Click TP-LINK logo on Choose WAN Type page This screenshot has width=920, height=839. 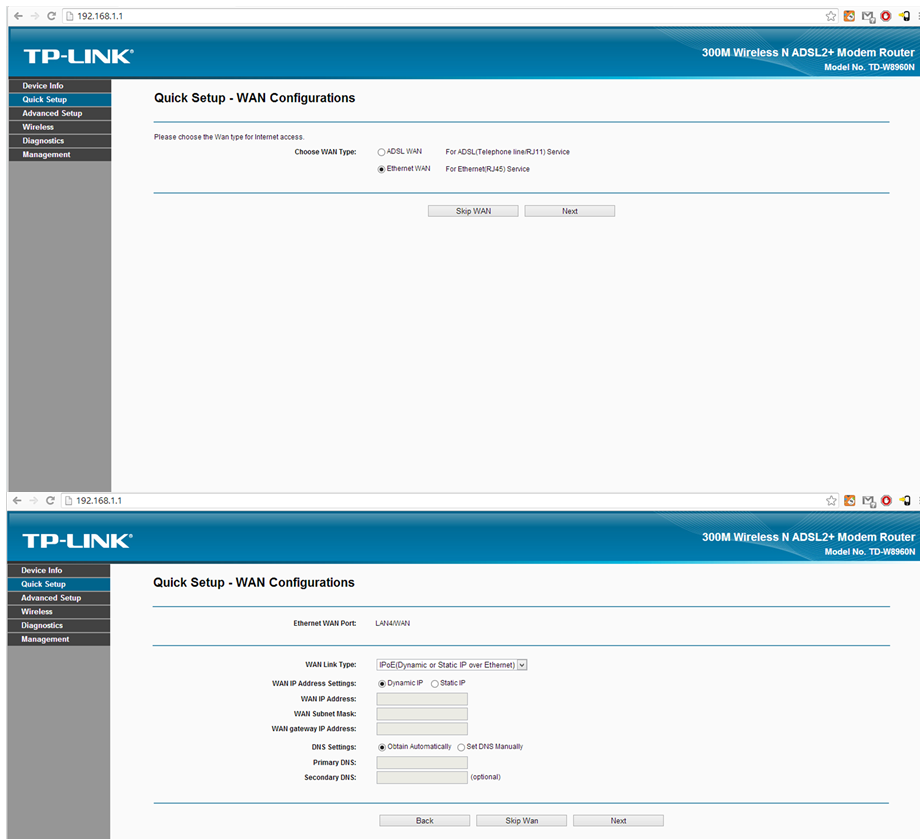pos(78,56)
